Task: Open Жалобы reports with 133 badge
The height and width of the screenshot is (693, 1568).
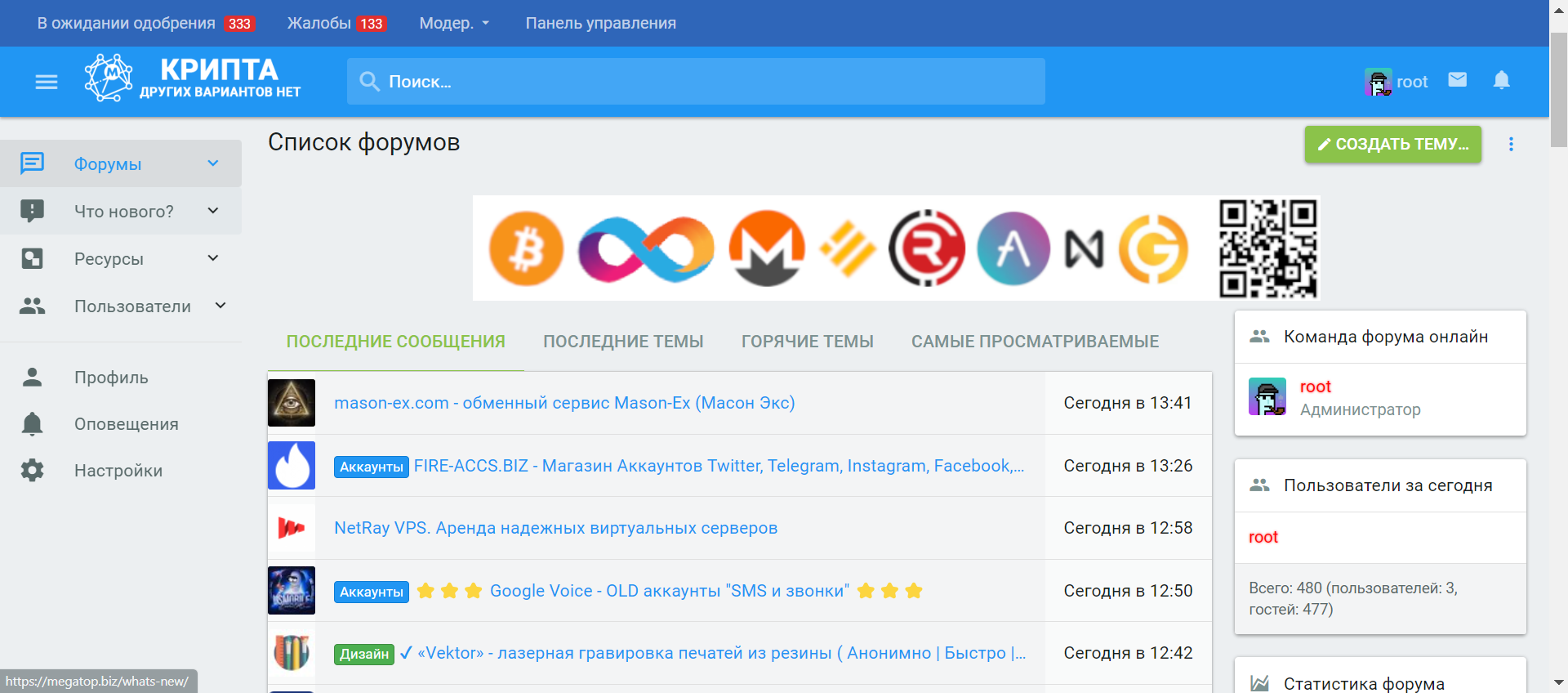Action: 335,23
